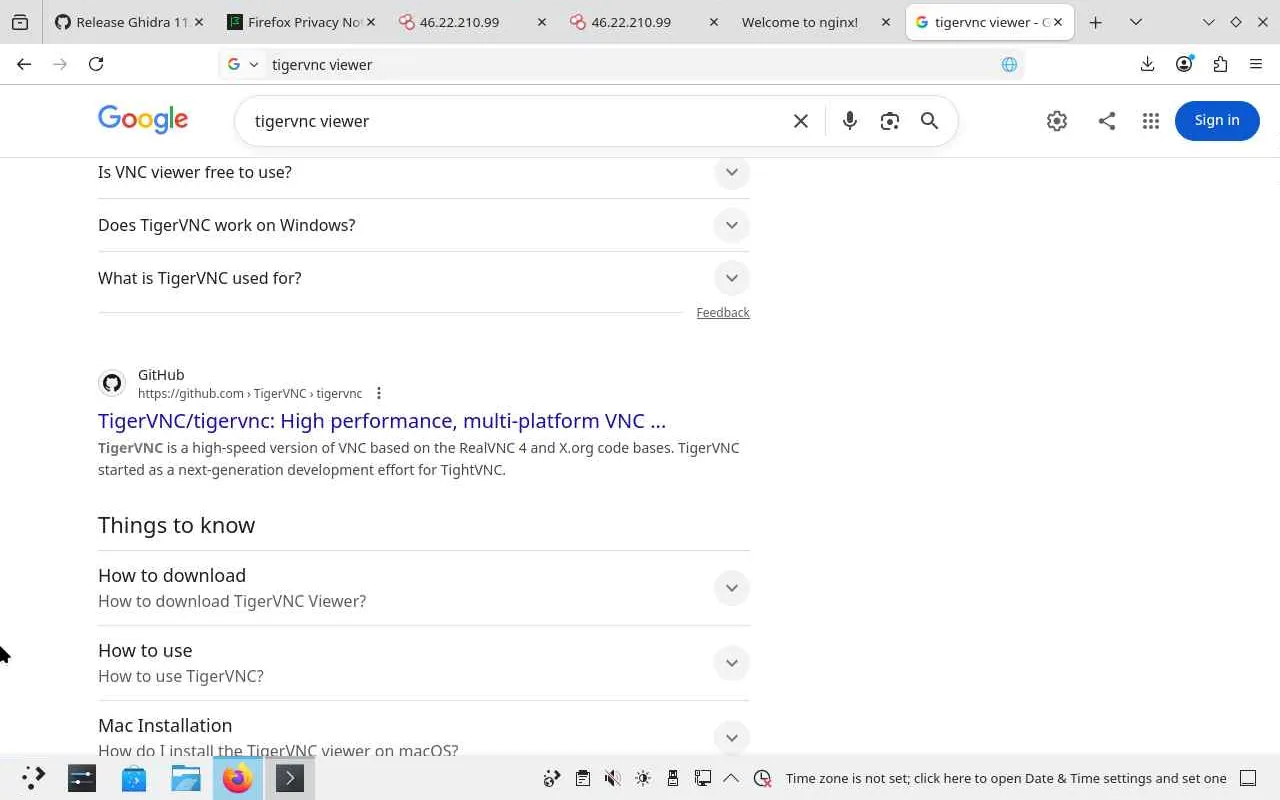The width and height of the screenshot is (1280, 800).
Task: Expand "Does TigerVNC work on Windows?" question
Action: click(731, 225)
